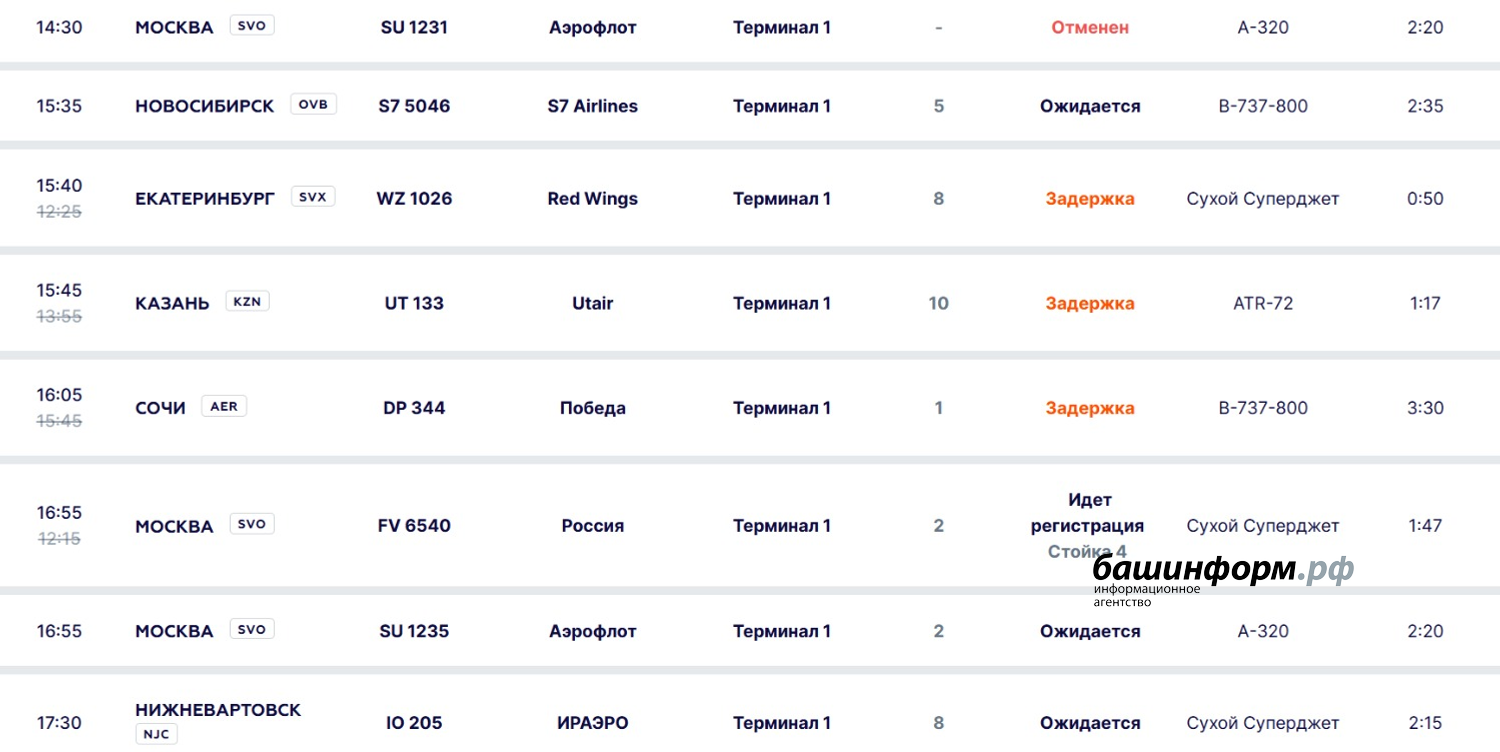Click the OVB airport code badge
This screenshot has height=752, width=1500.
point(313,104)
